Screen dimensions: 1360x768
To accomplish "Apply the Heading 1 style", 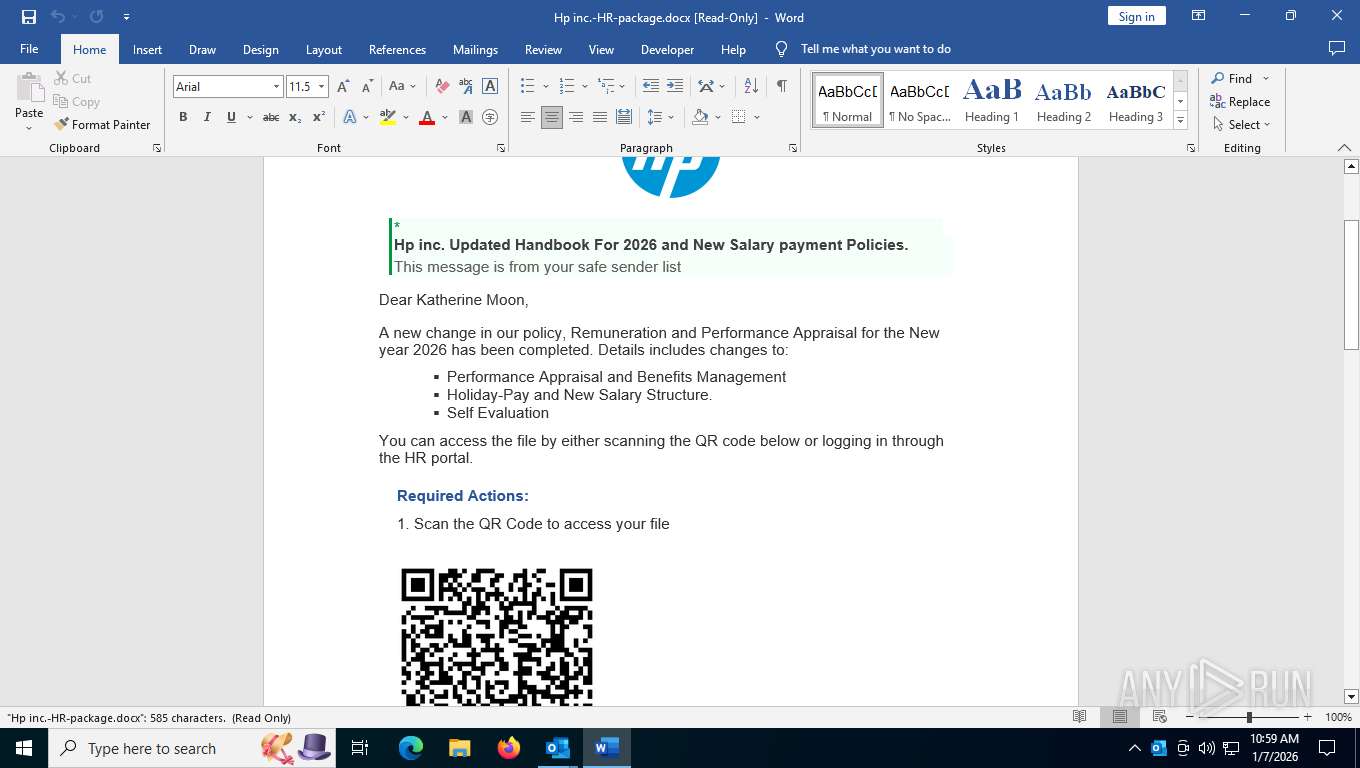I will tap(992, 100).
